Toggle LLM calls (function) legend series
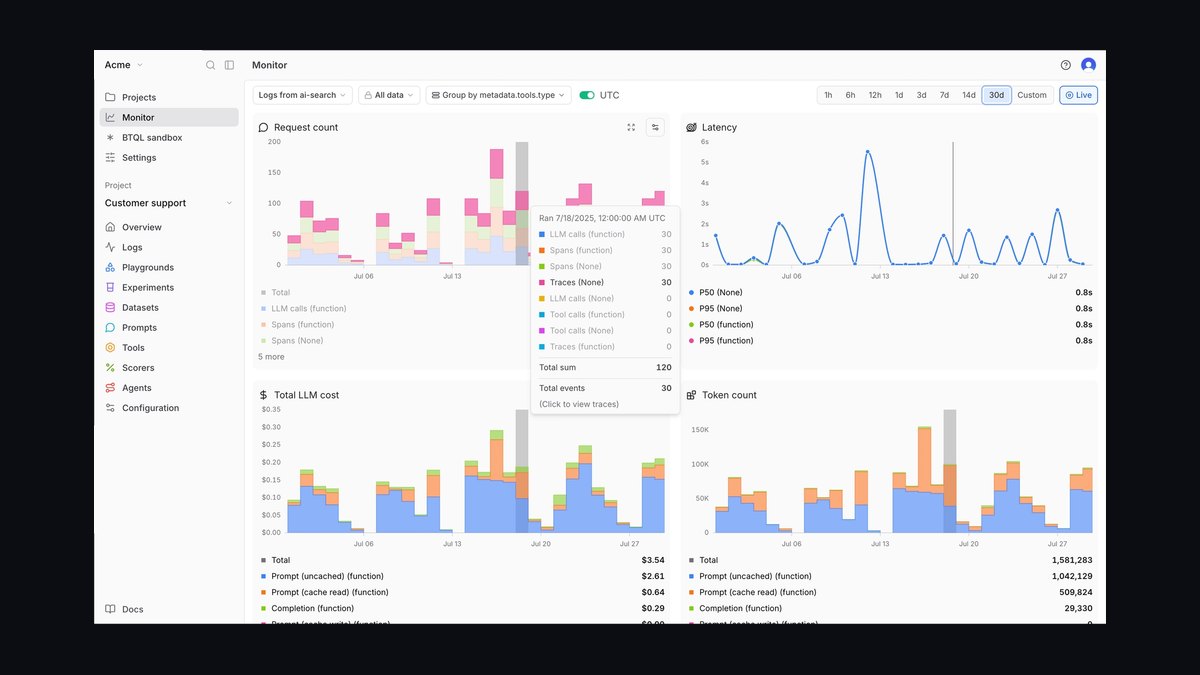 coord(303,308)
